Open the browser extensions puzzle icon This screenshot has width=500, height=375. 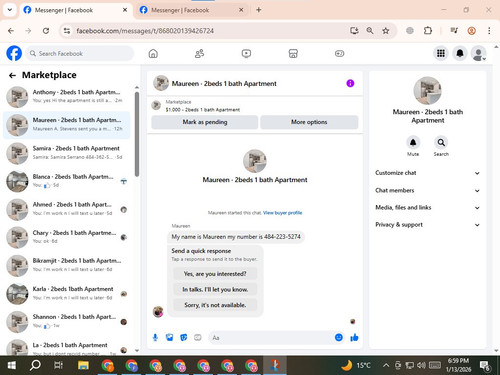click(x=428, y=31)
